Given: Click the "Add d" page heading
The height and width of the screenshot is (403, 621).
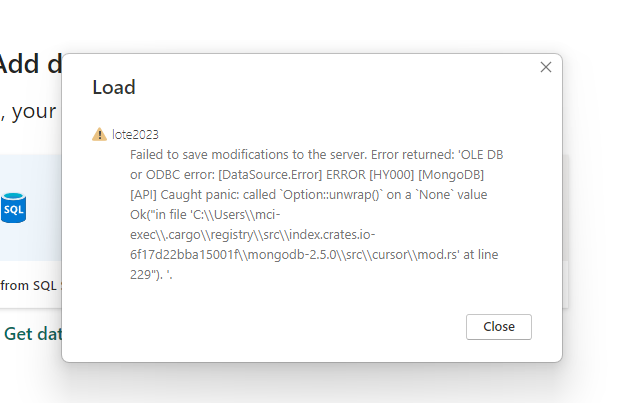Looking at the screenshot, I should click(30, 64).
